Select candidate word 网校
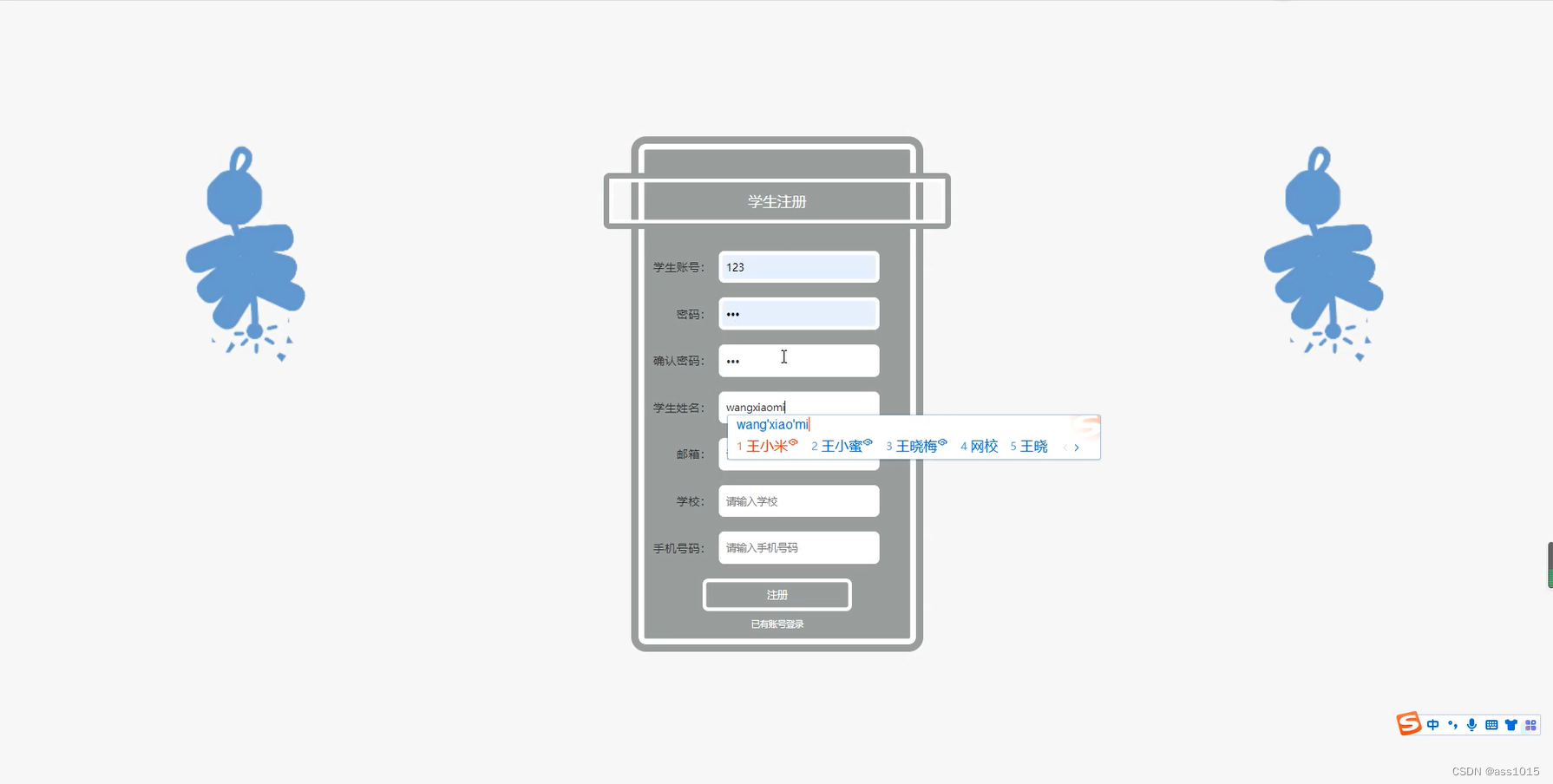Viewport: 1553px width, 784px height. pos(985,446)
